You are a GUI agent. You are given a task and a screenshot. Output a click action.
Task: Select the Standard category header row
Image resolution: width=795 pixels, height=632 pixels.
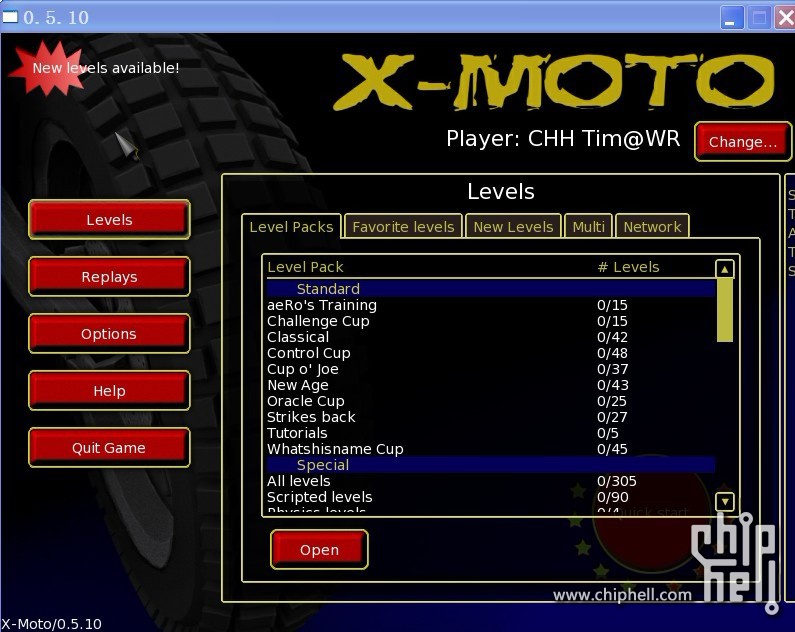[491, 289]
